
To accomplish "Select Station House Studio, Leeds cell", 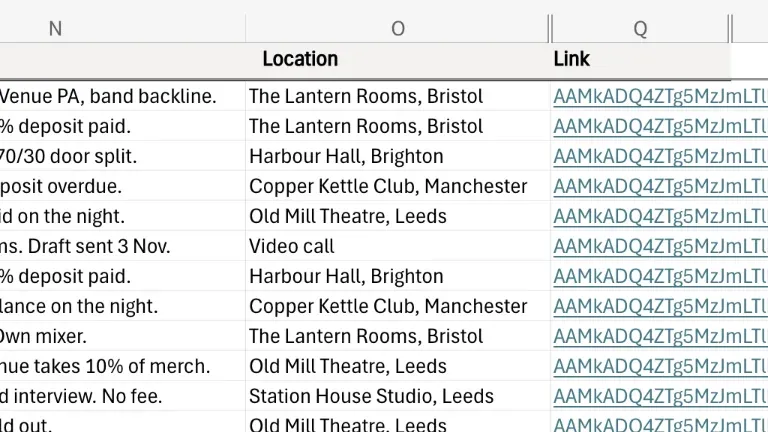I will [x=397, y=396].
